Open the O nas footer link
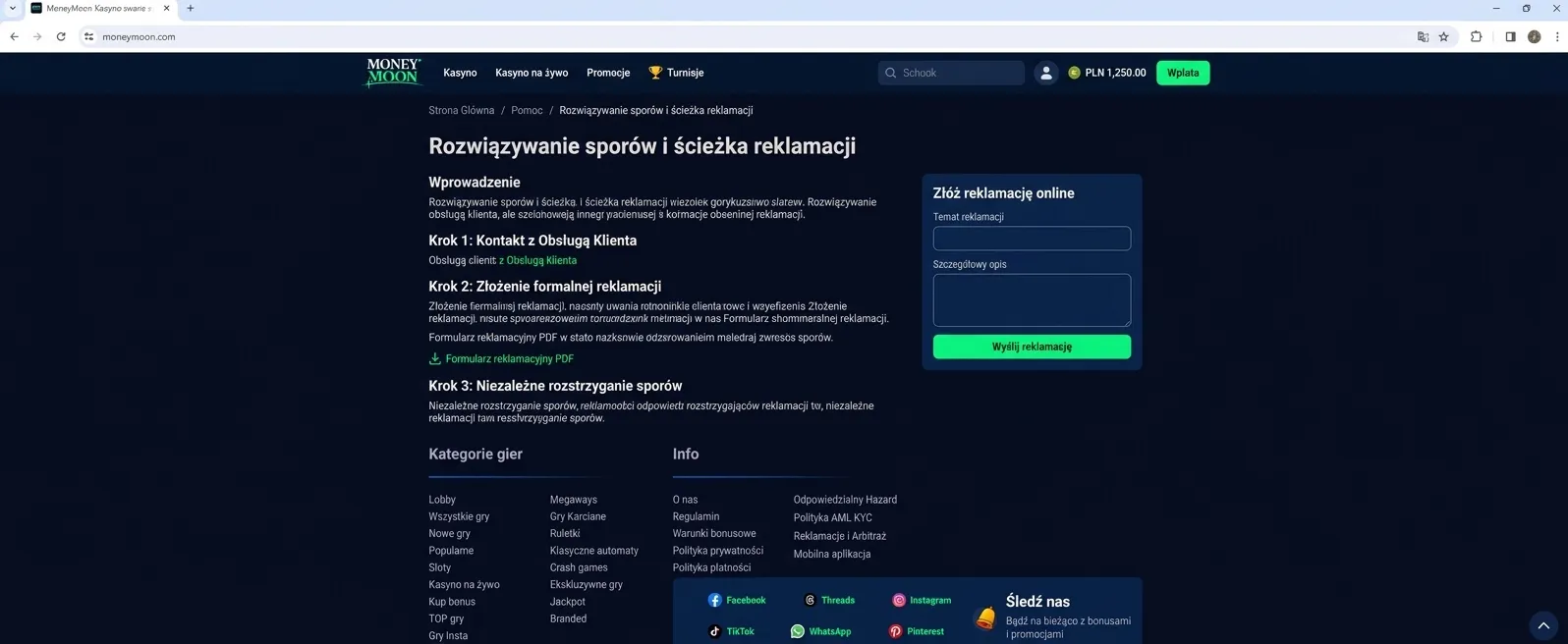 coord(685,500)
